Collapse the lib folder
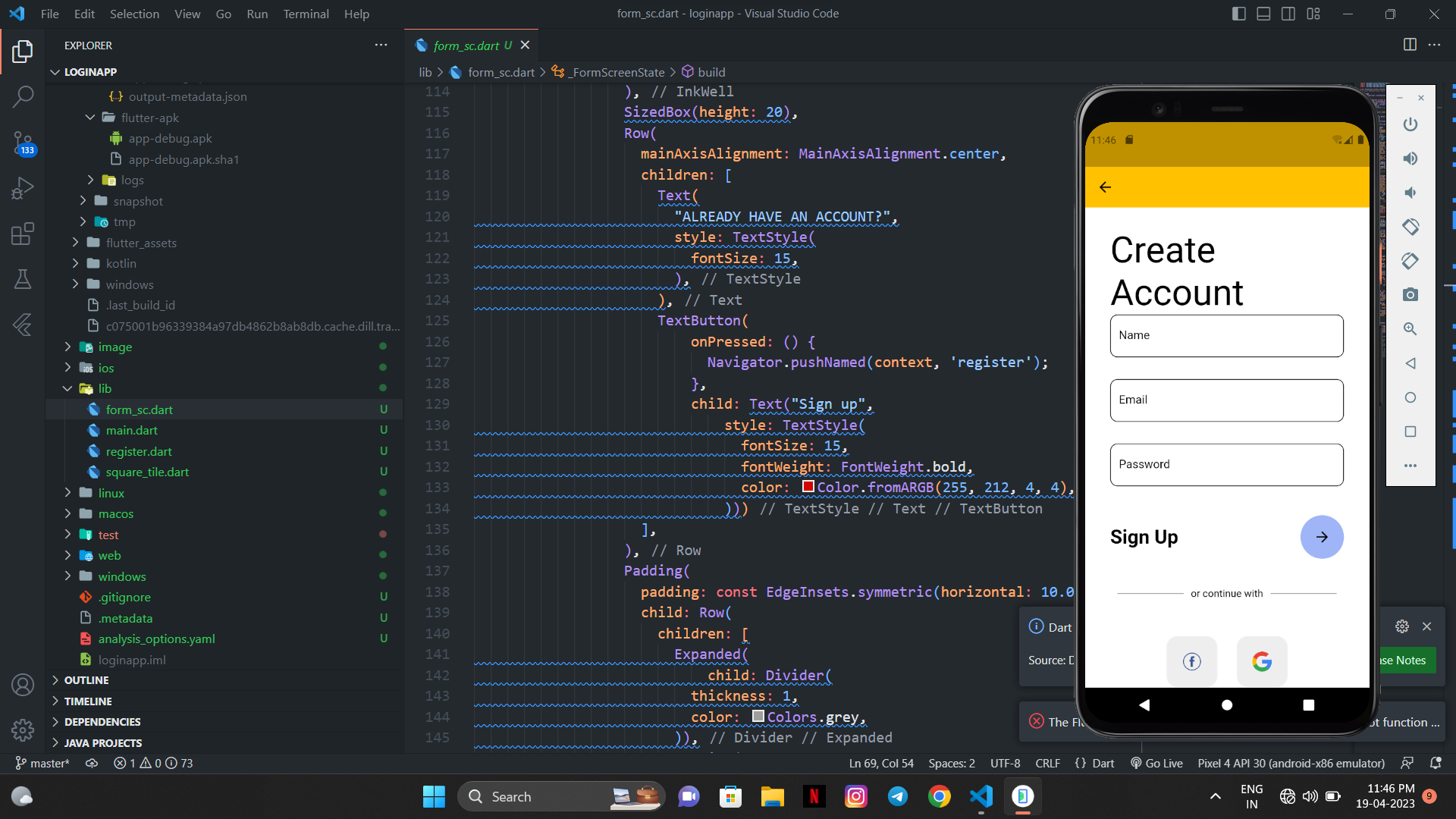1456x819 pixels. (67, 388)
